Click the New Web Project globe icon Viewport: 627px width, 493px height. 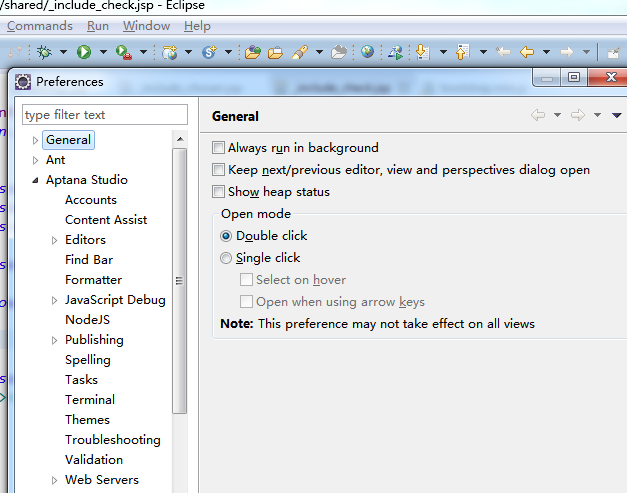tap(170, 52)
